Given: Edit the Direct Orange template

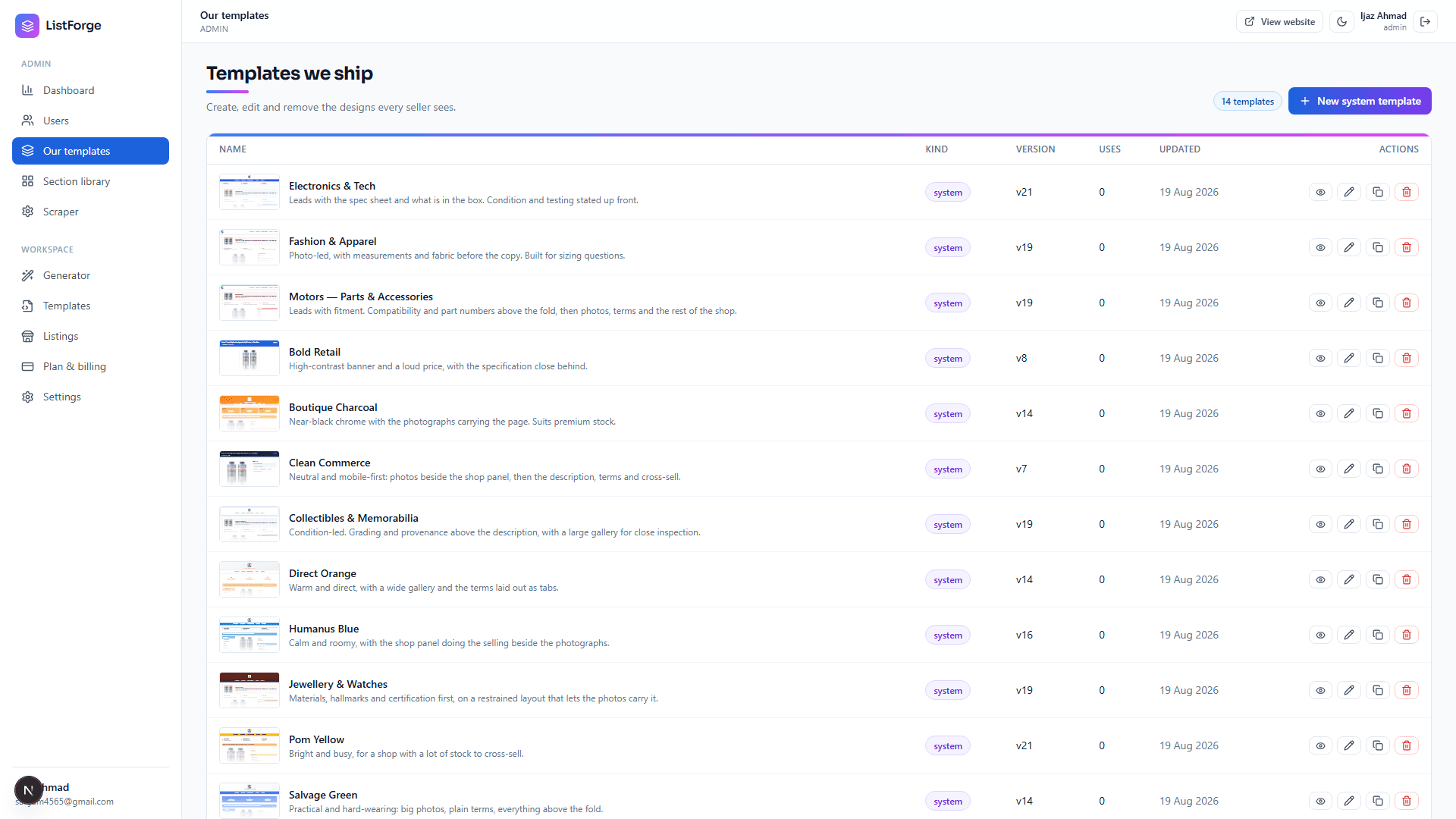Looking at the screenshot, I should (x=1349, y=579).
